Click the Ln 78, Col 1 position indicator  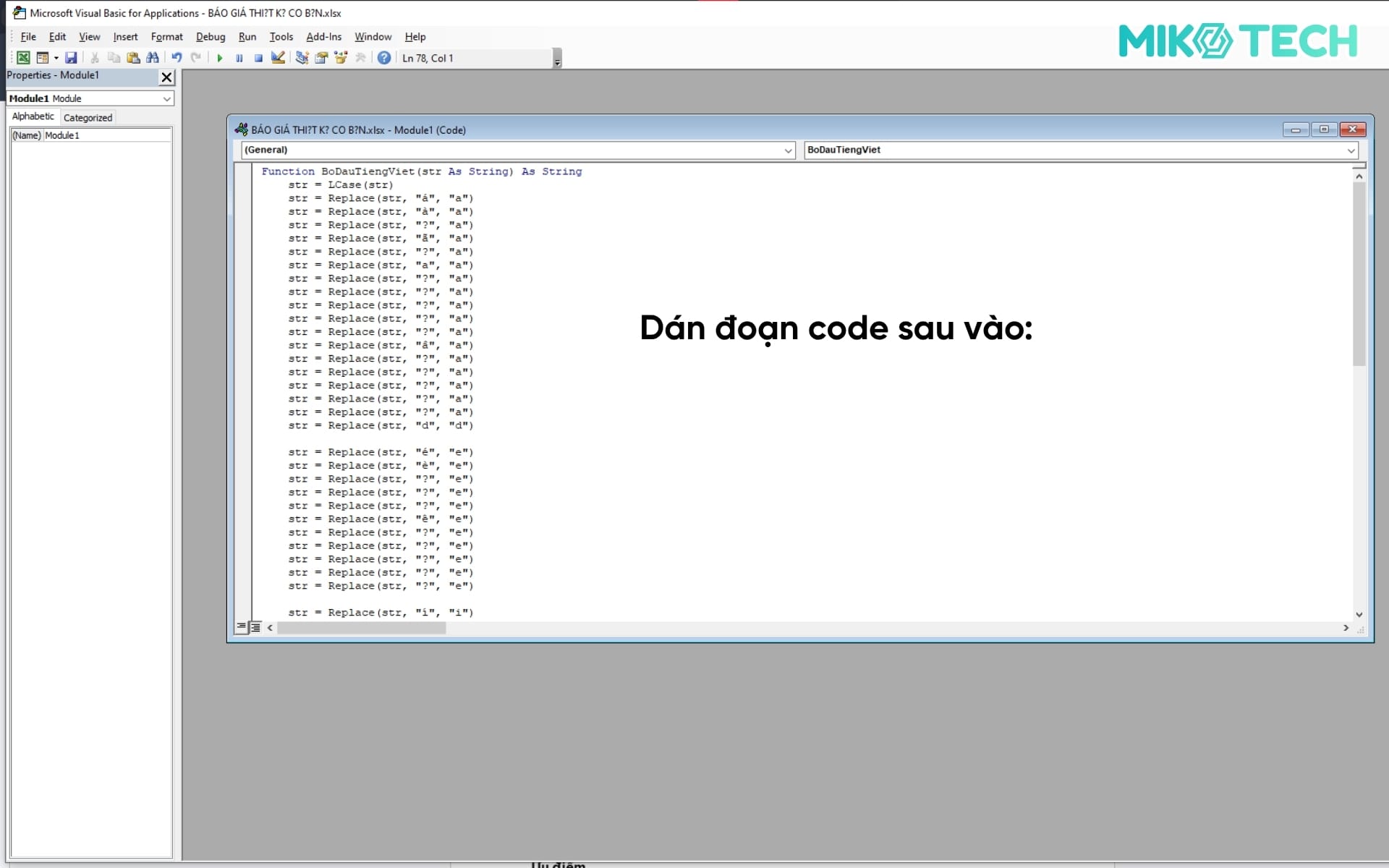click(x=428, y=59)
